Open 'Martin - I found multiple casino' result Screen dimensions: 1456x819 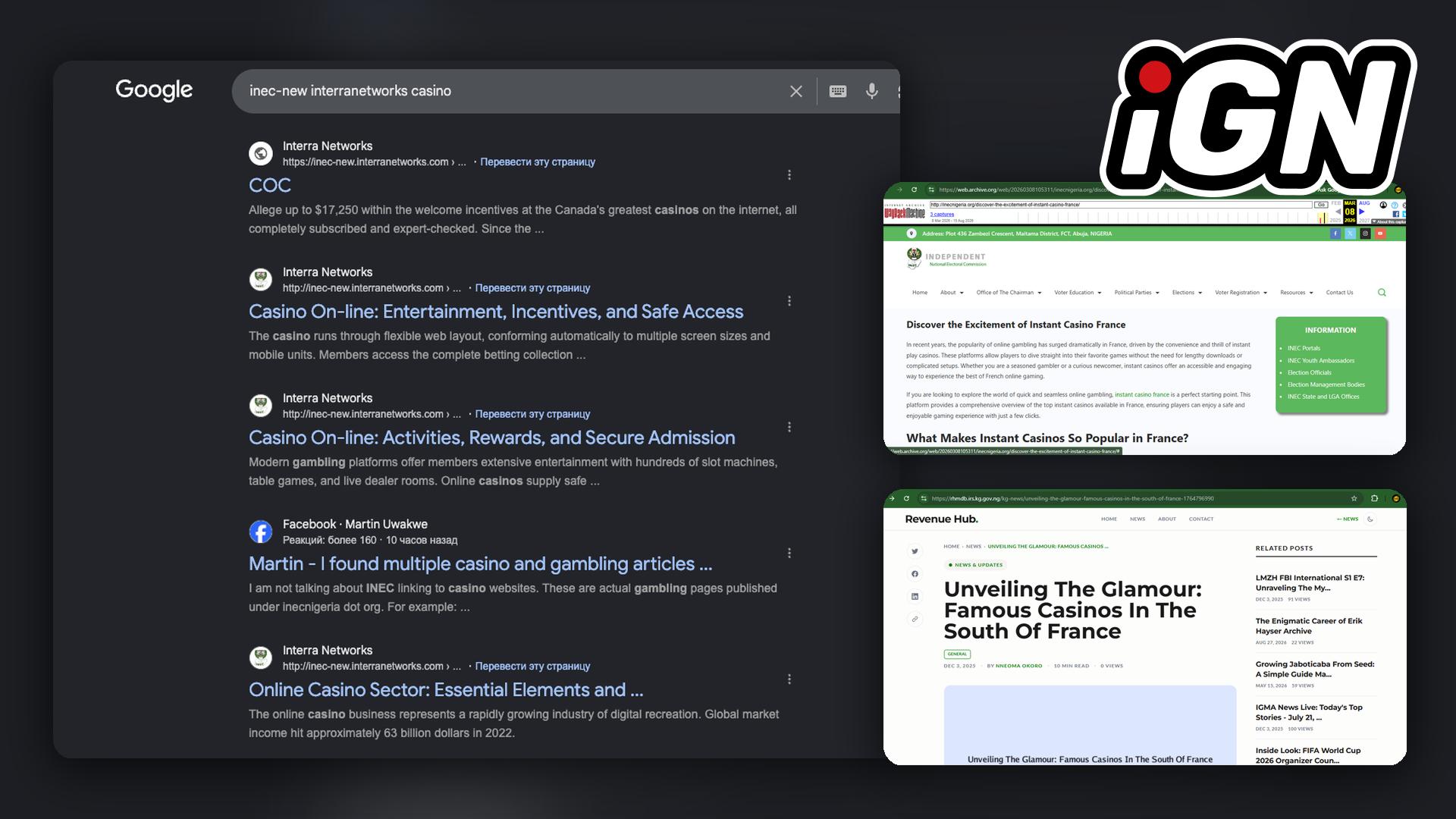tap(481, 563)
